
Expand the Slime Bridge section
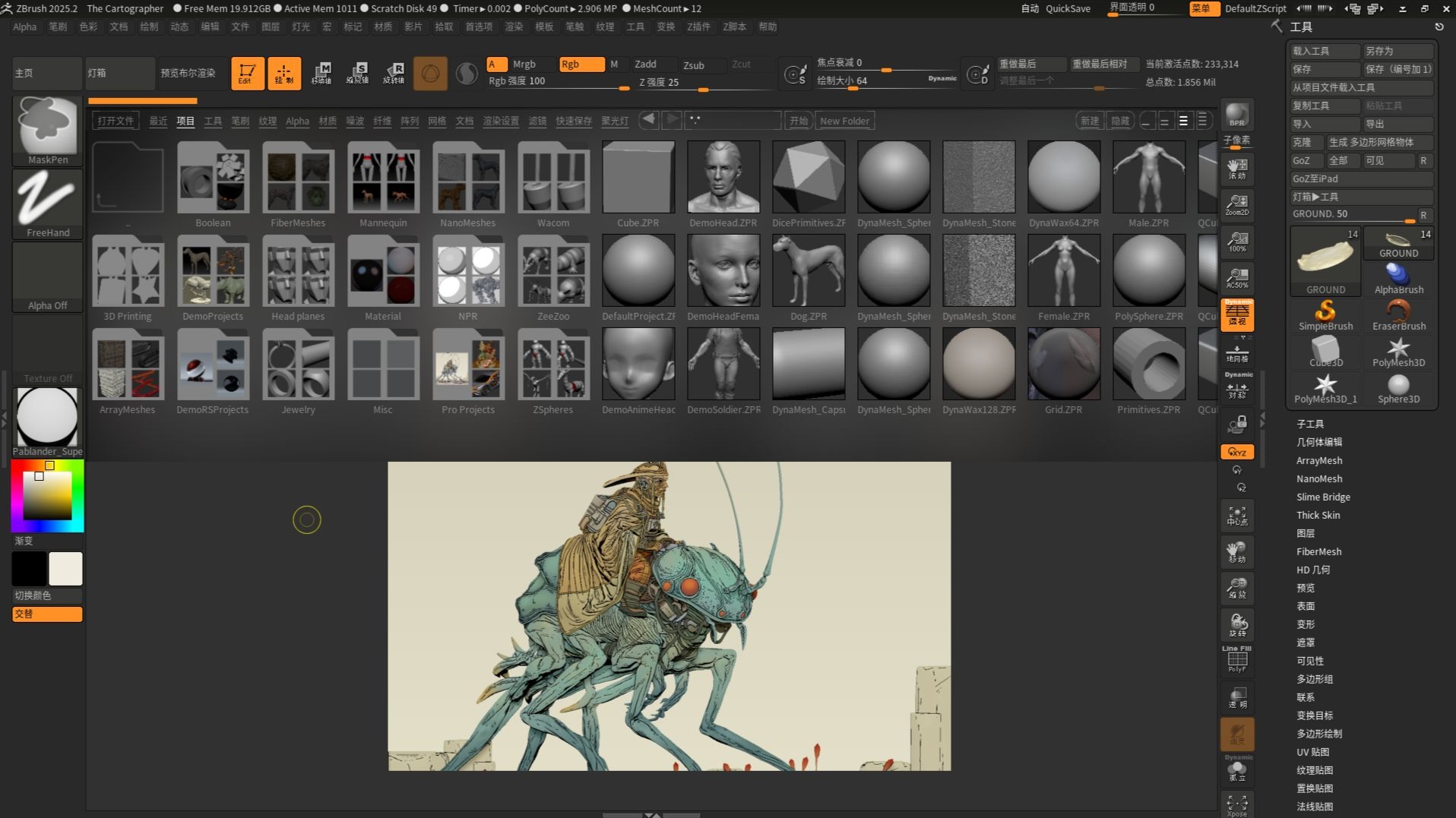pyautogui.click(x=1323, y=497)
